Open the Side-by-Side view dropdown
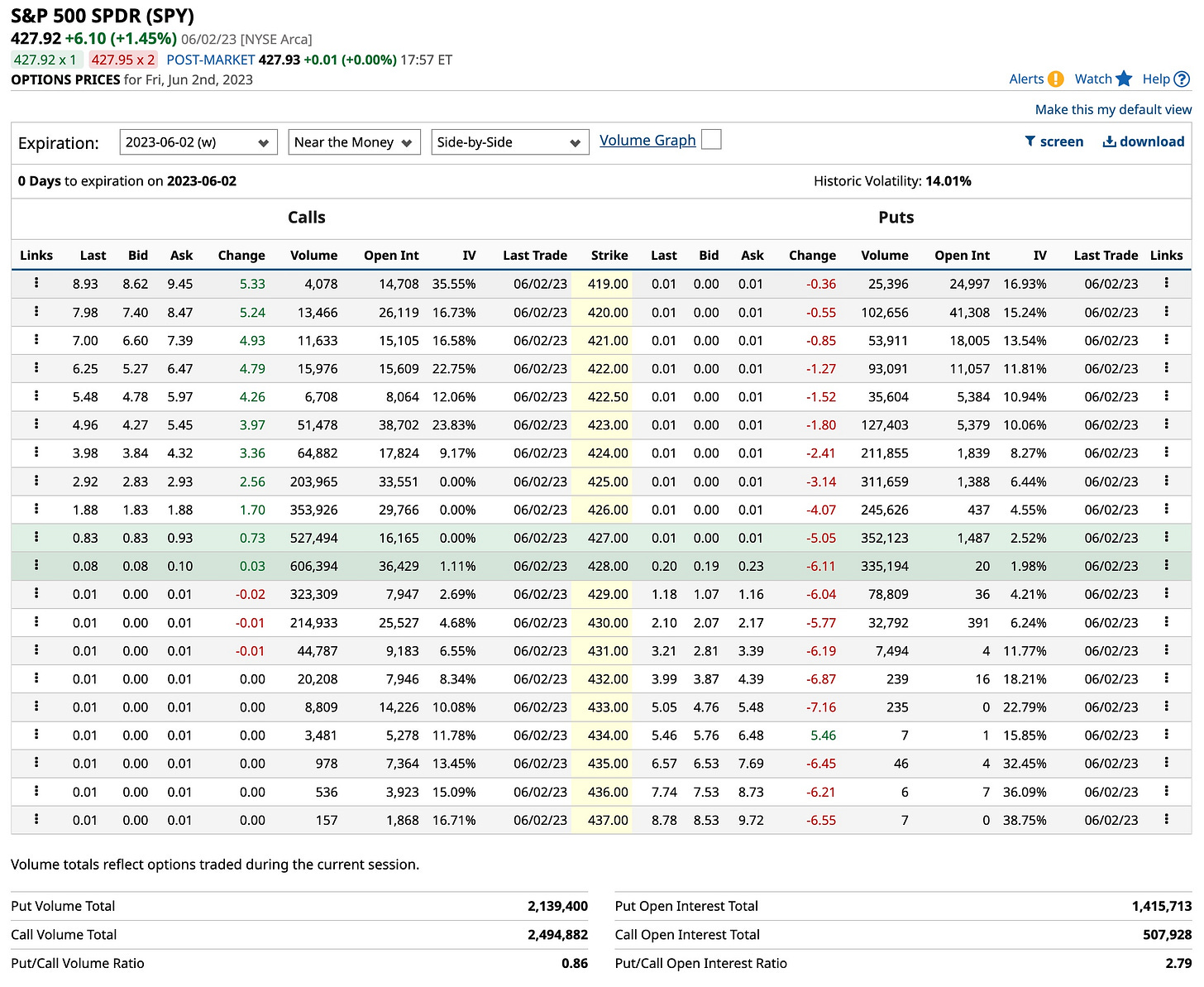 click(510, 142)
